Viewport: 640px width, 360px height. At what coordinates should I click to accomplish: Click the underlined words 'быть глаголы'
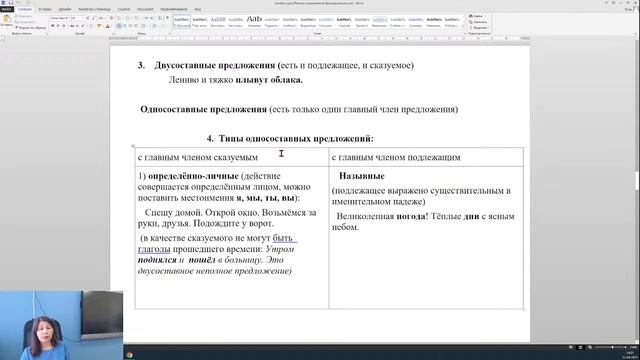click(x=218, y=243)
